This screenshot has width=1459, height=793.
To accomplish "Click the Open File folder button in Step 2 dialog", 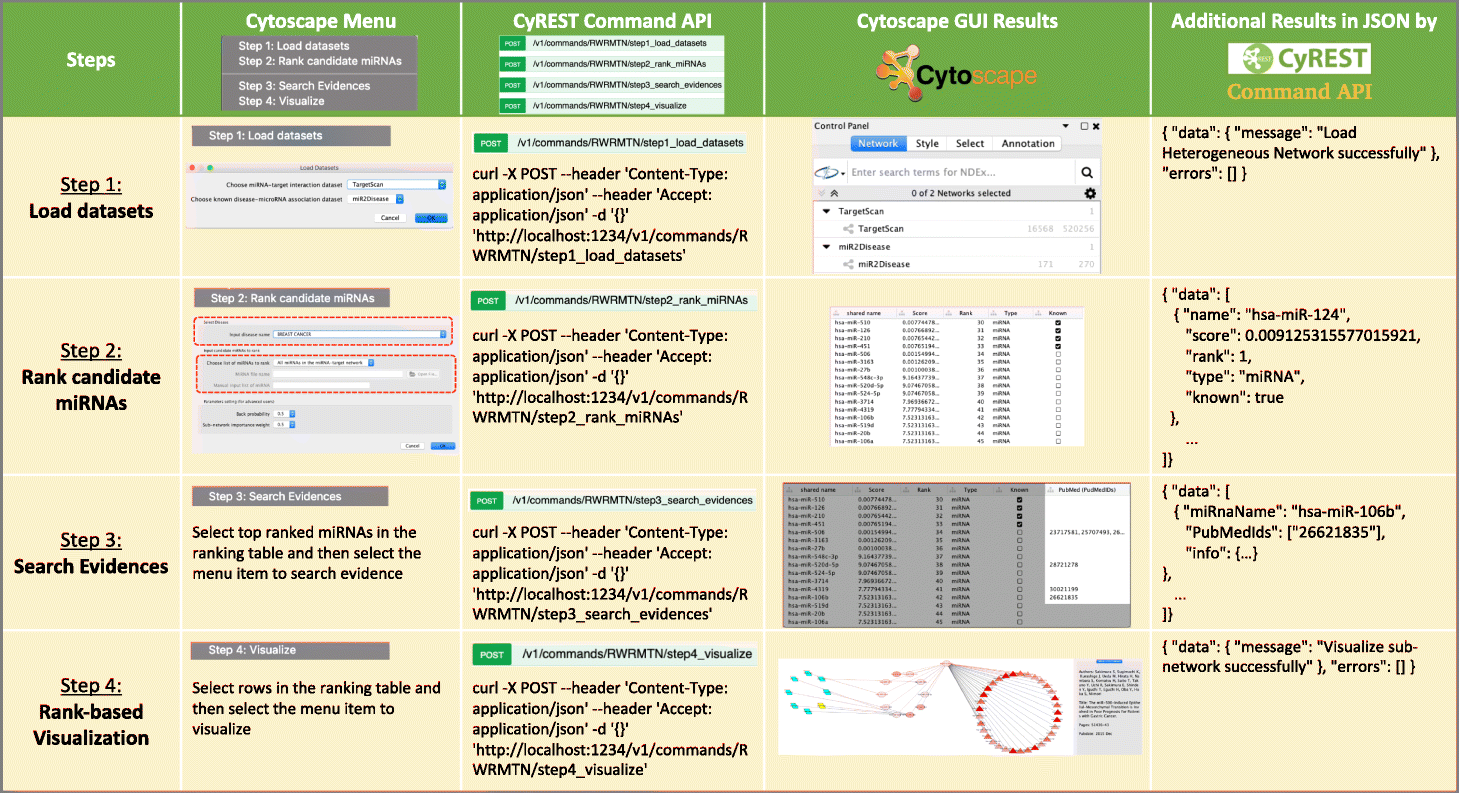I will (x=423, y=374).
